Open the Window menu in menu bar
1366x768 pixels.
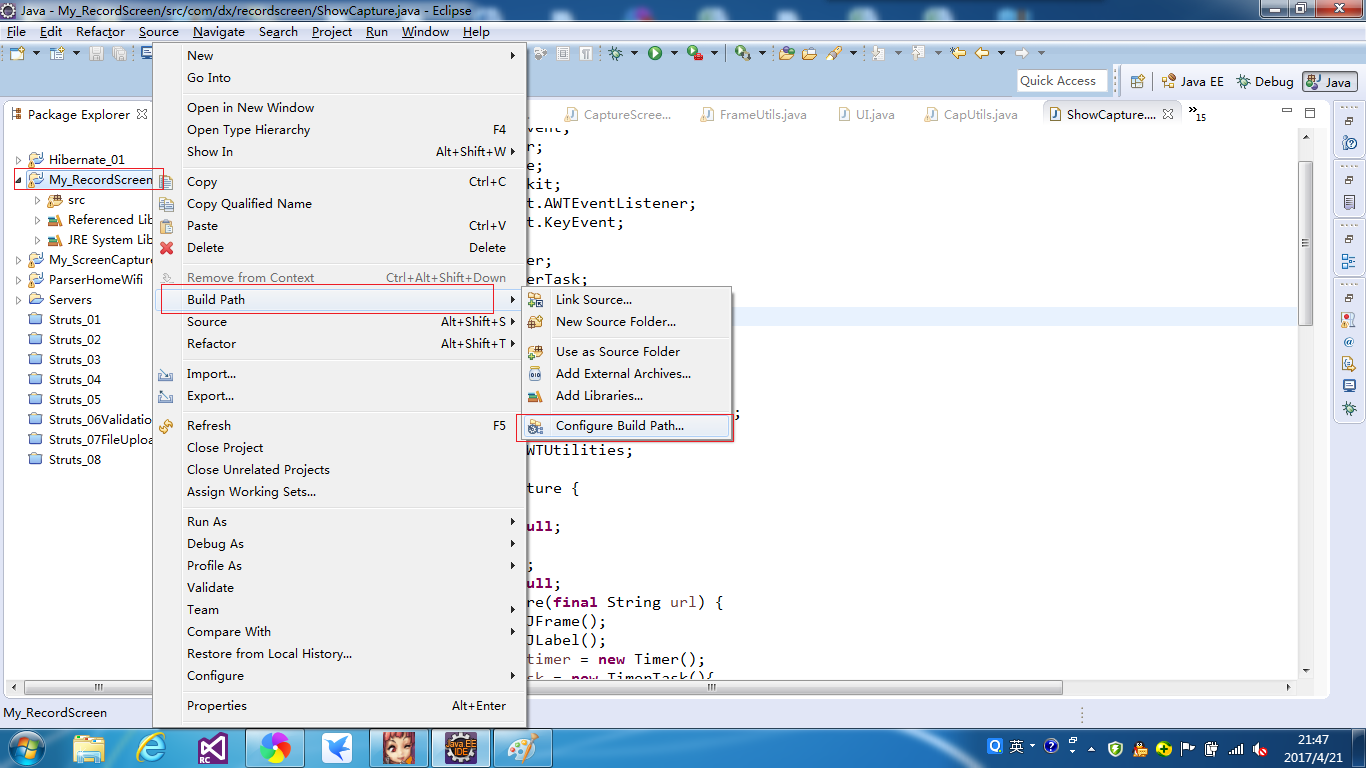coord(425,32)
